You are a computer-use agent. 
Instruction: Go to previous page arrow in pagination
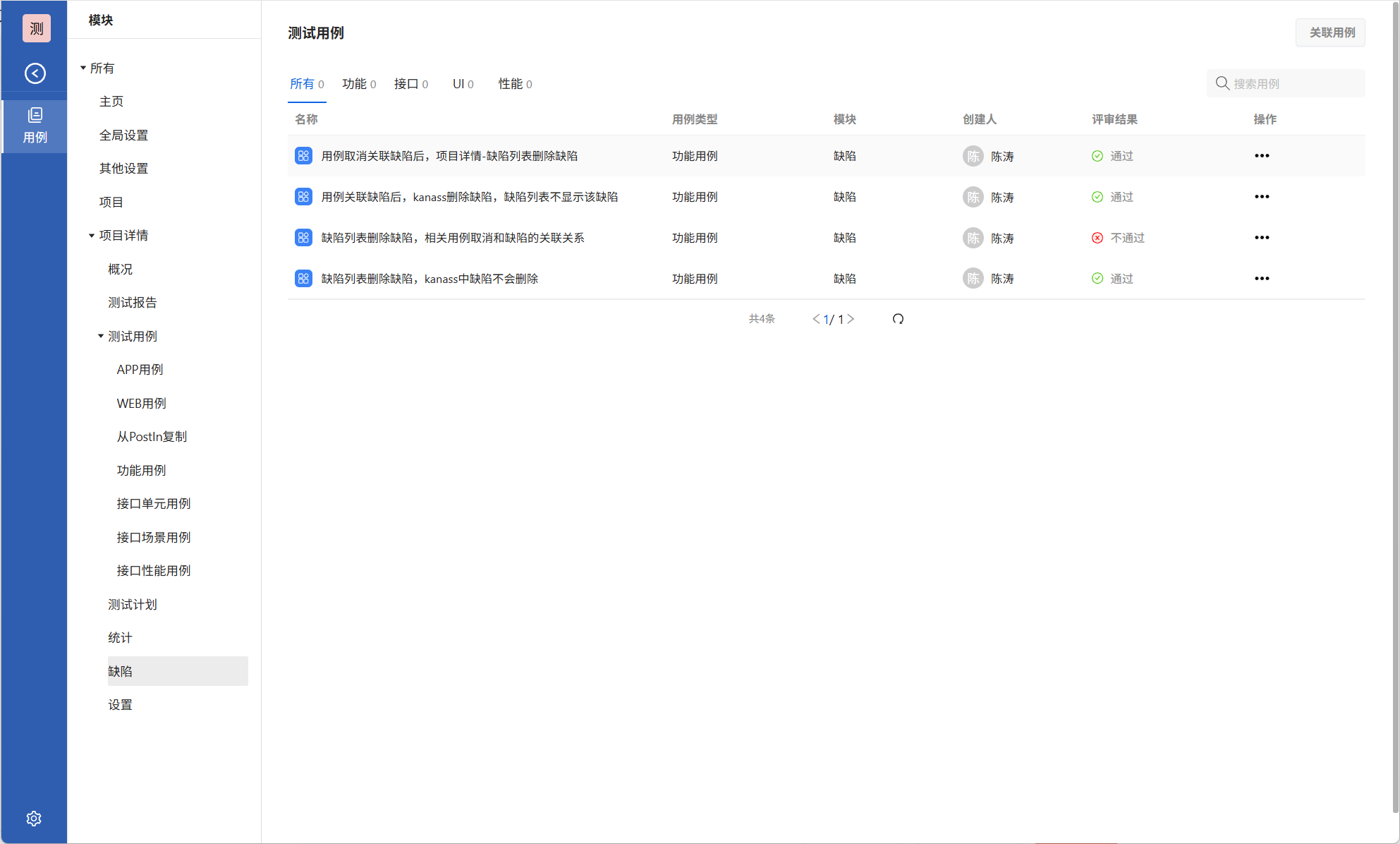pyautogui.click(x=816, y=319)
